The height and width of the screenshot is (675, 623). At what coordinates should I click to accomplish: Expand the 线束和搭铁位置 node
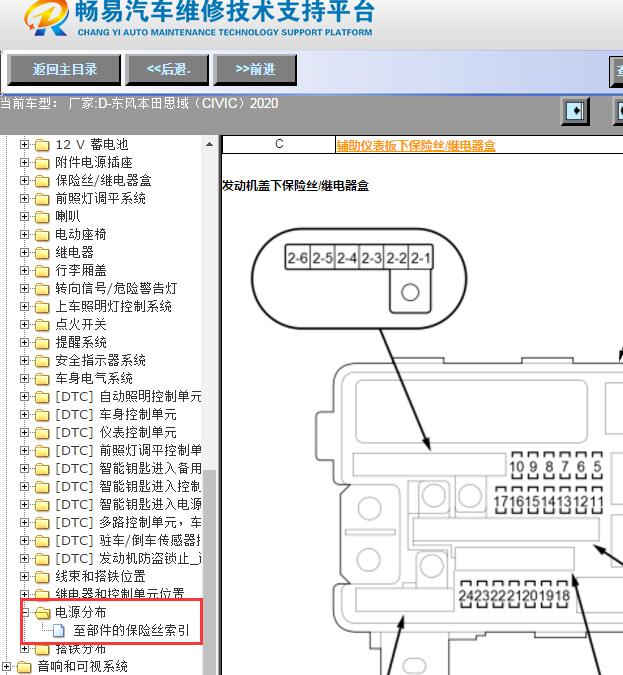pyautogui.click(x=25, y=576)
